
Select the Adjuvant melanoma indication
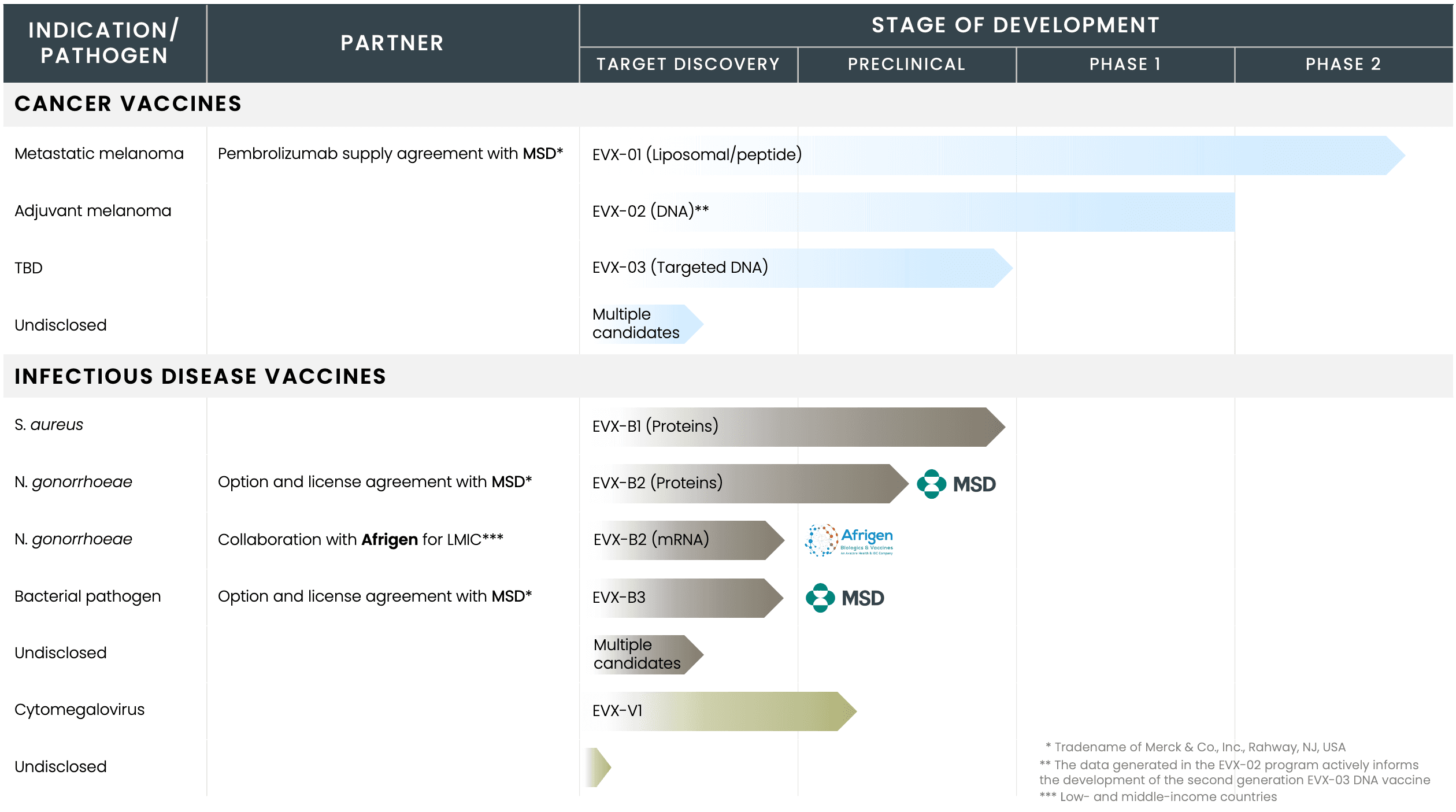coord(93,211)
